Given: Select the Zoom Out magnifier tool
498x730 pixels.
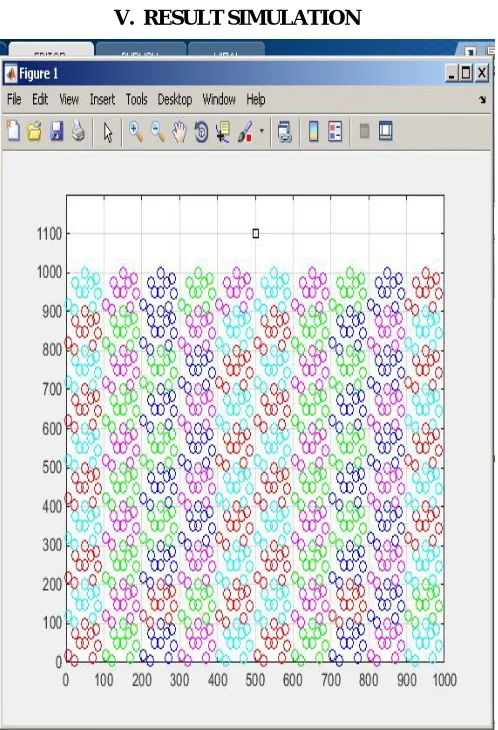Looking at the screenshot, I should (x=158, y=132).
